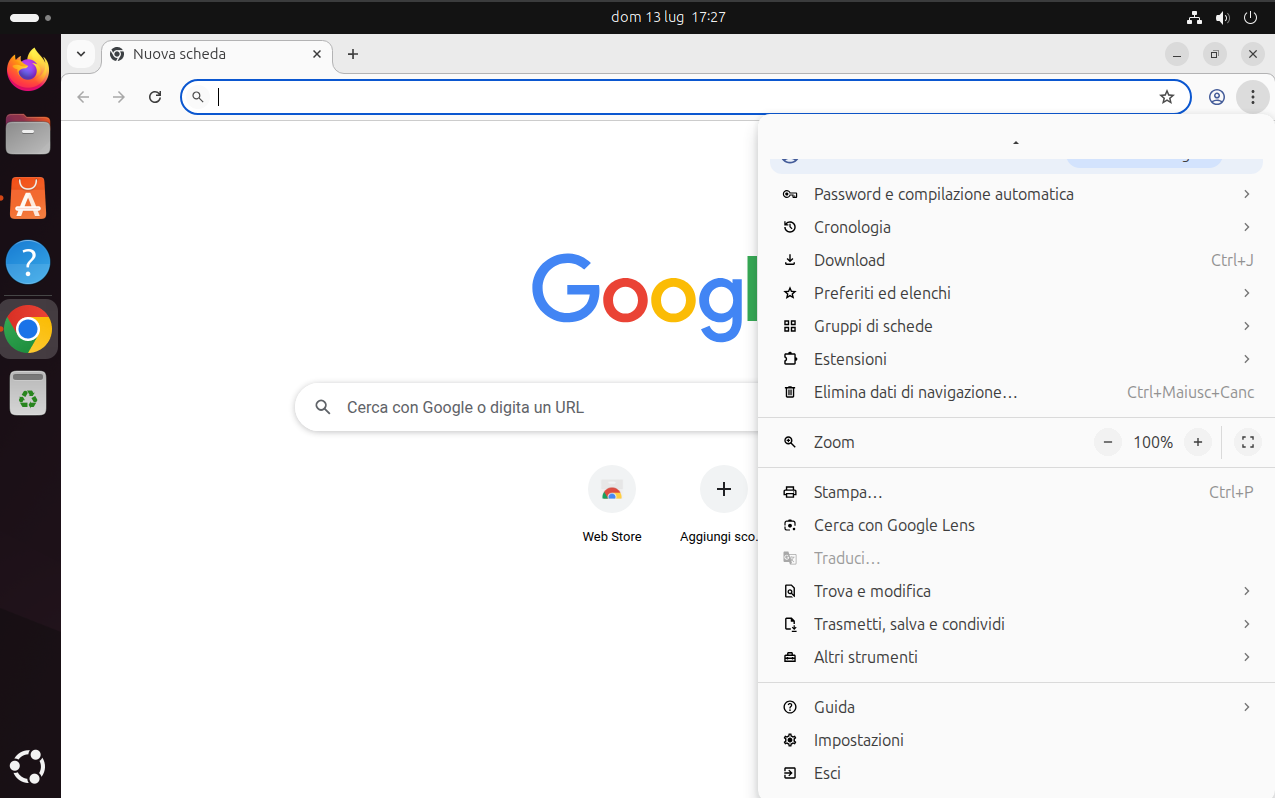
Task: Click the grid icon beside Gruppi di schede
Action: point(790,326)
